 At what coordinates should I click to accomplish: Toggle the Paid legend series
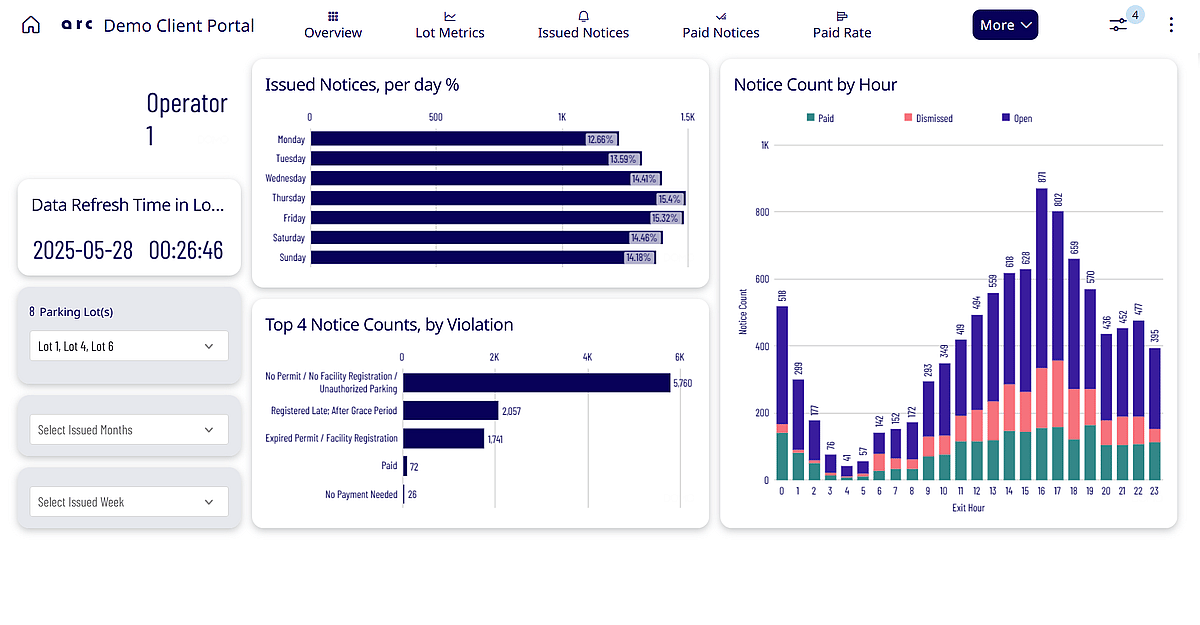coord(819,118)
